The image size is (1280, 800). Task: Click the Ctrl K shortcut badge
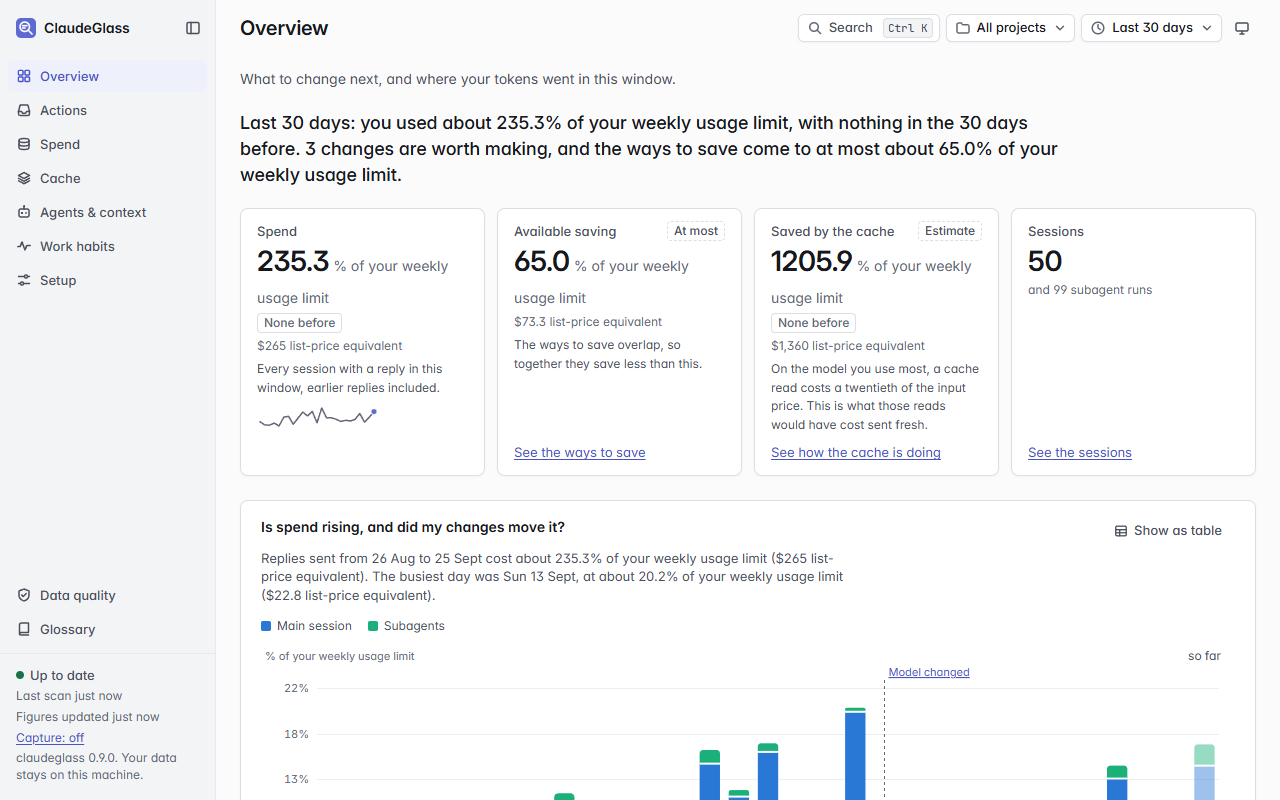pos(908,28)
